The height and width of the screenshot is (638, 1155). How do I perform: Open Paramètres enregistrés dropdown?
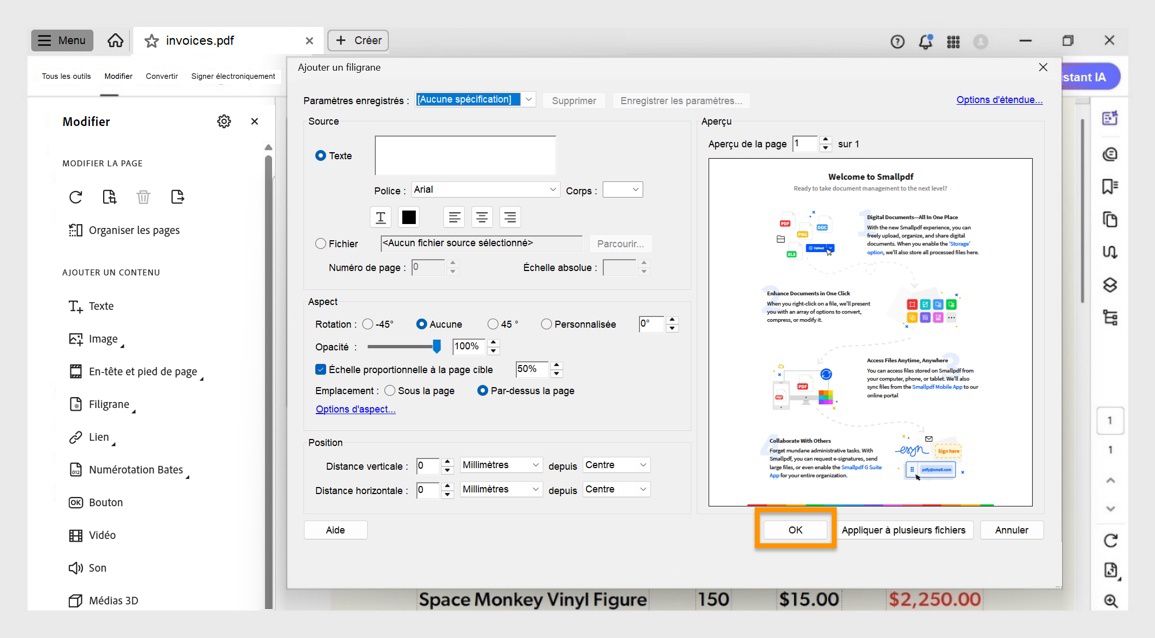[475, 99]
